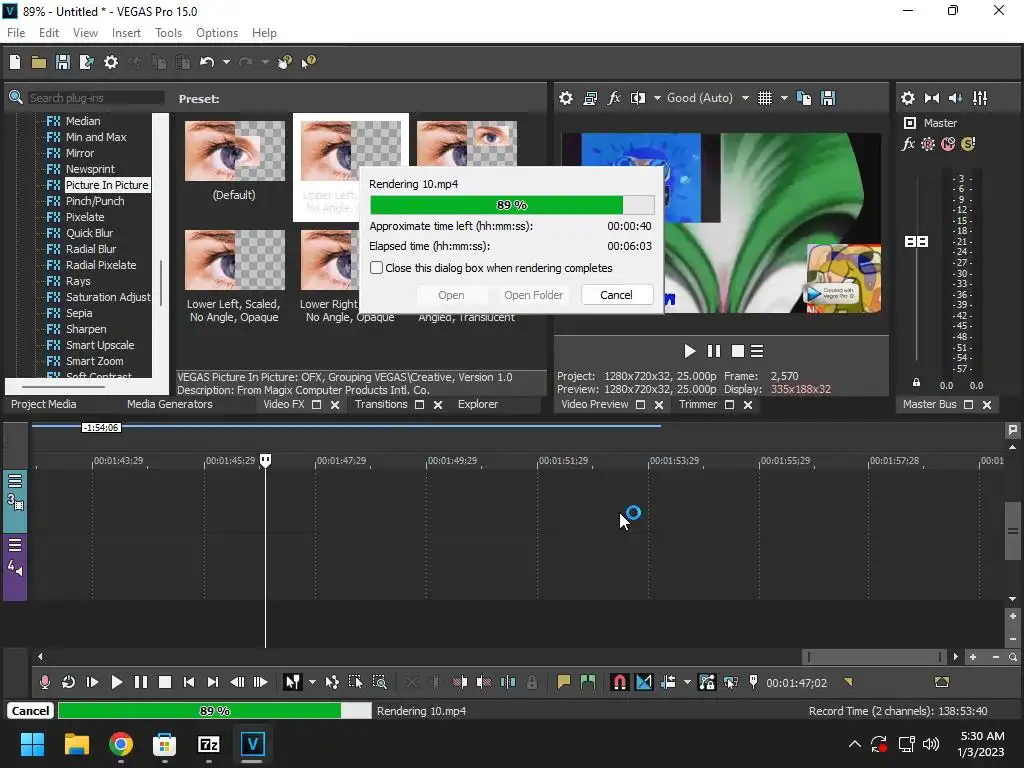The image size is (1024, 768).
Task: Open the Undo history dropdown arrow
Action: point(226,62)
